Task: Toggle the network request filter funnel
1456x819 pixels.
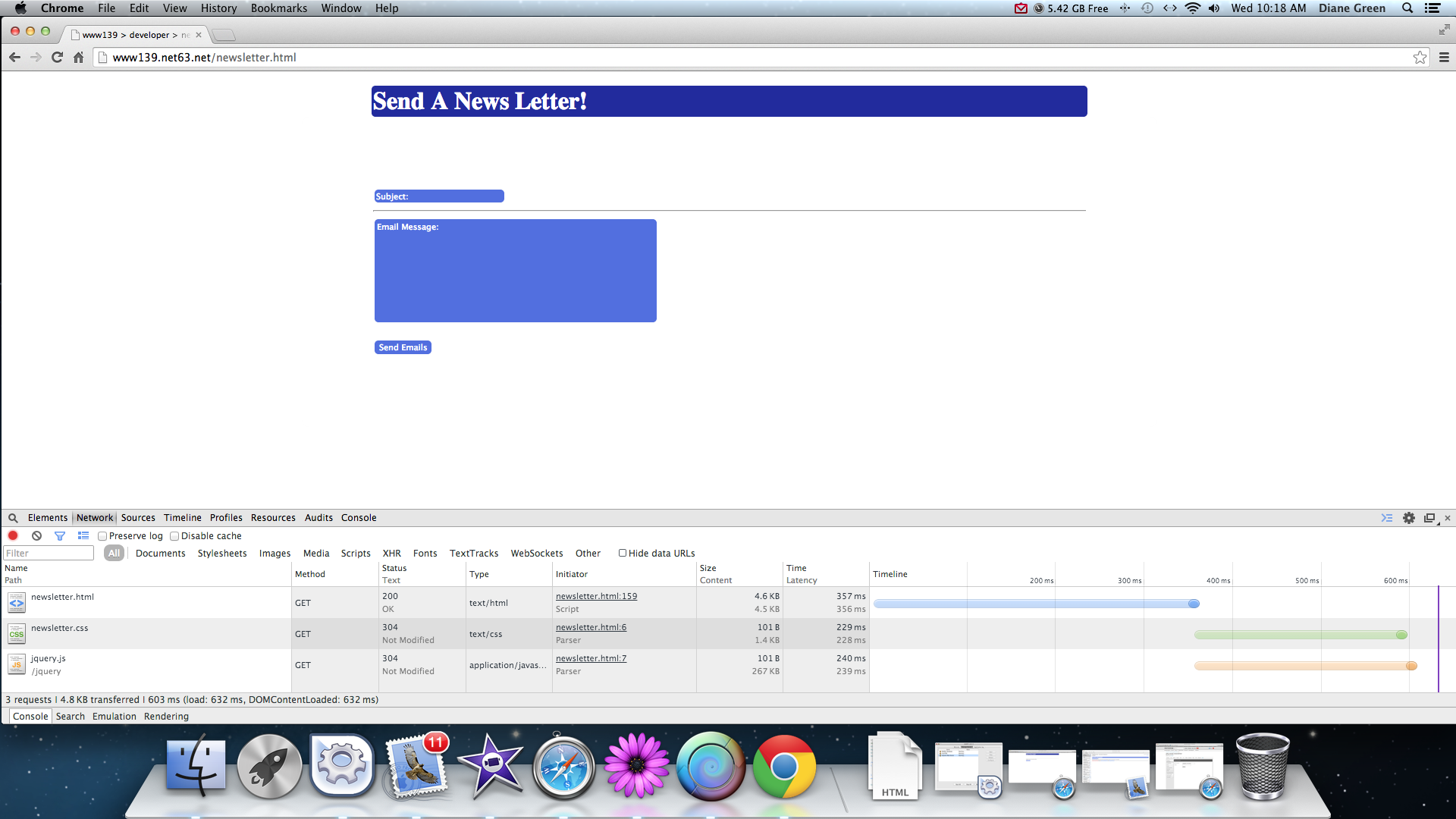Action: coord(60,535)
